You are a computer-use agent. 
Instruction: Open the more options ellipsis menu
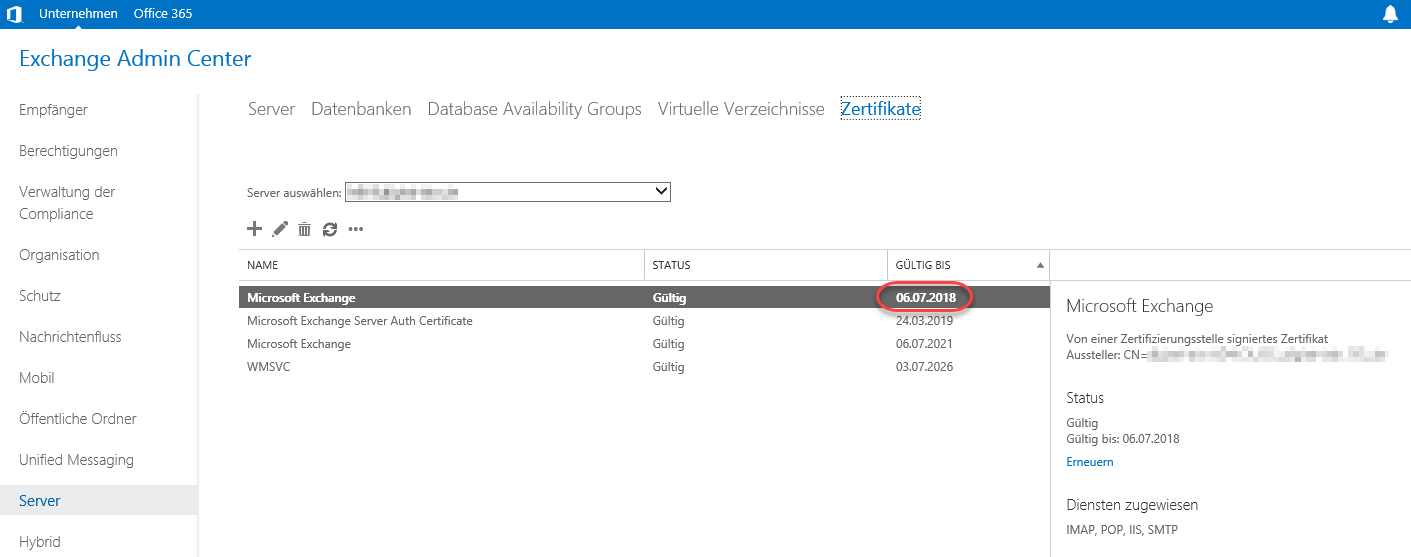(355, 230)
